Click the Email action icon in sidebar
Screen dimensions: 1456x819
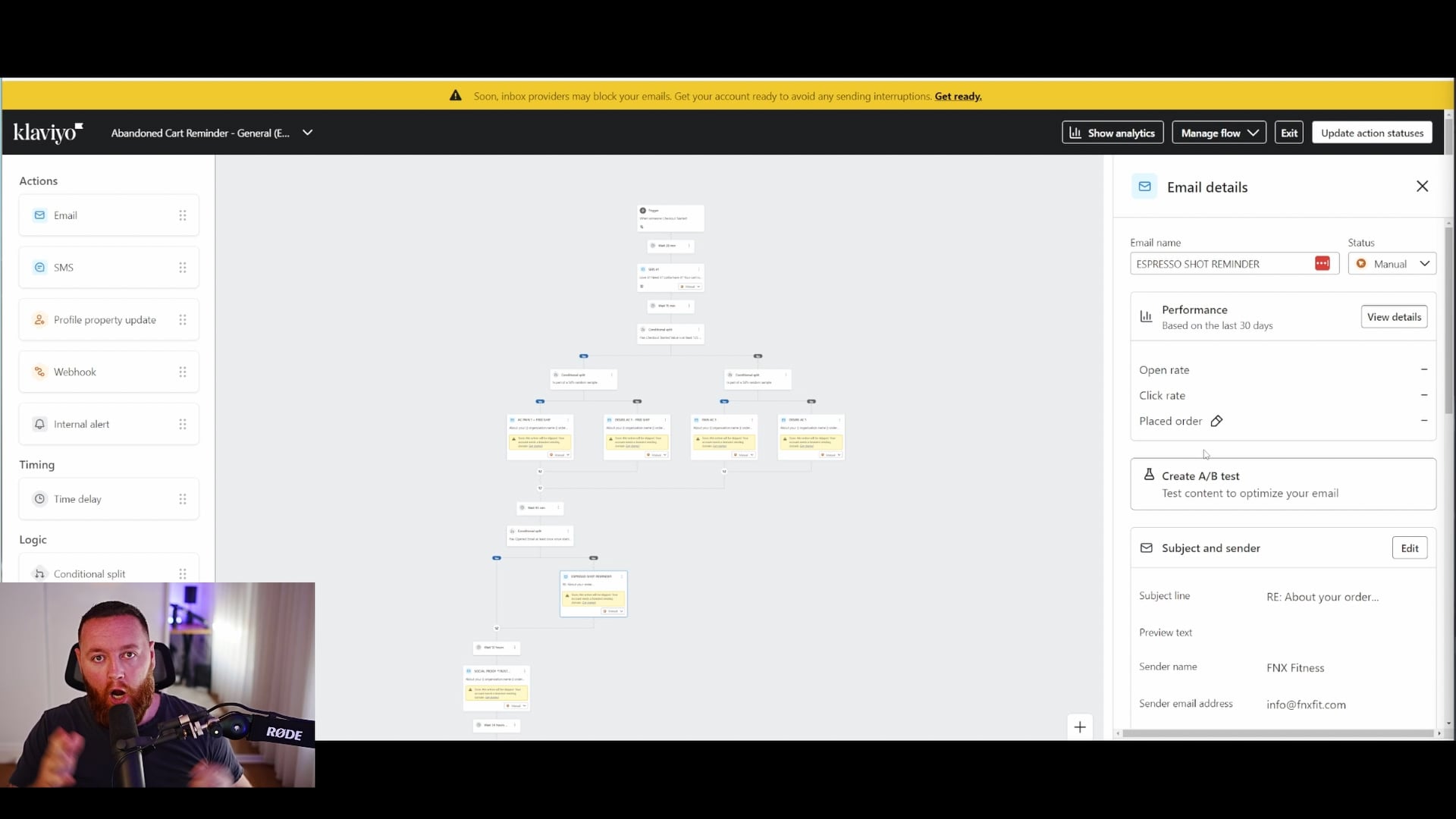click(40, 215)
